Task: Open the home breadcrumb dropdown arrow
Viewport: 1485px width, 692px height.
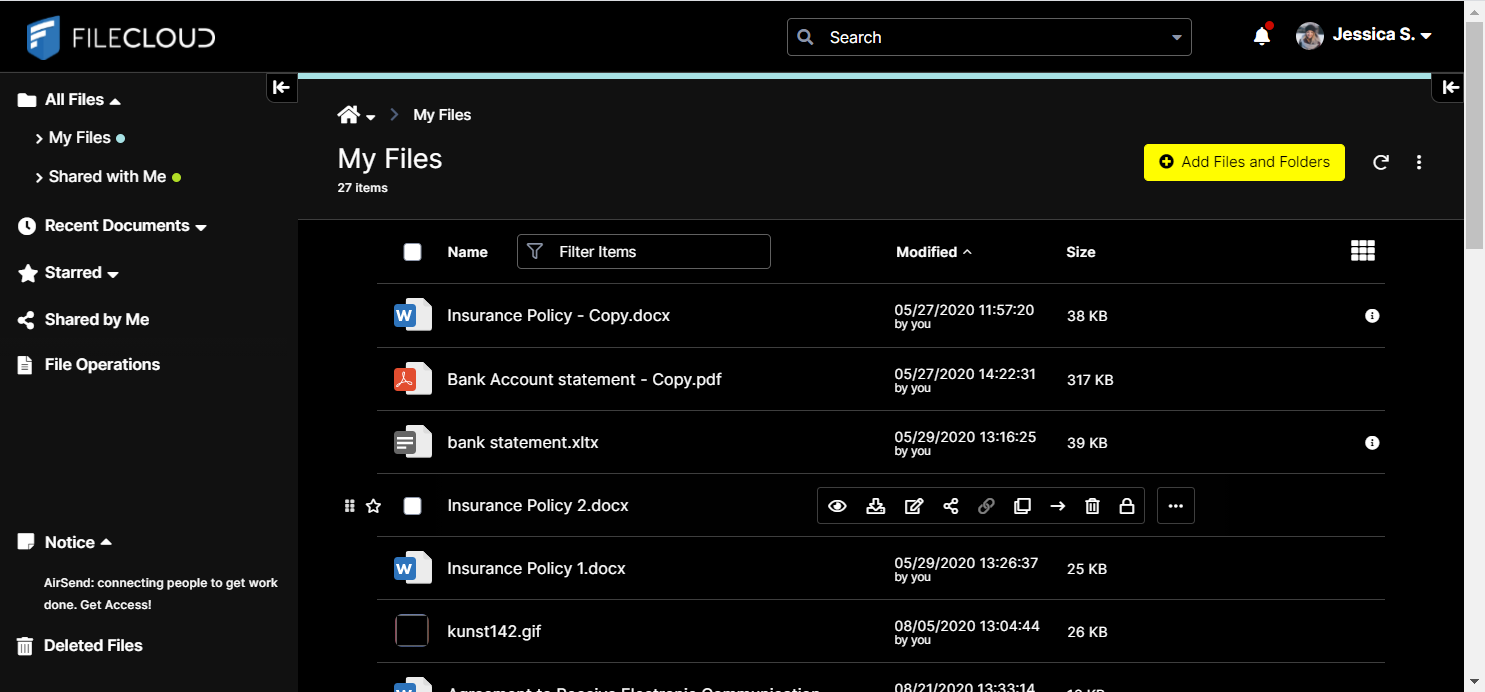Action: 371,117
